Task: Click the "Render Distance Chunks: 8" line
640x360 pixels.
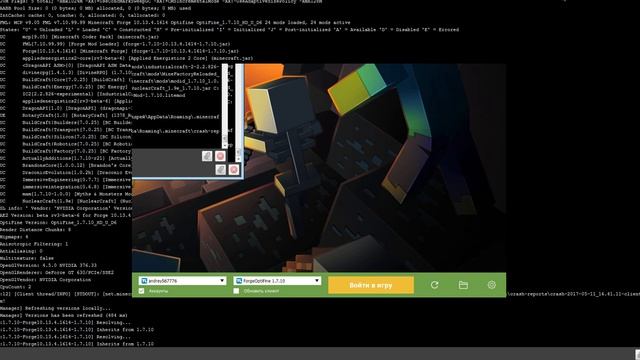Action: [36, 230]
